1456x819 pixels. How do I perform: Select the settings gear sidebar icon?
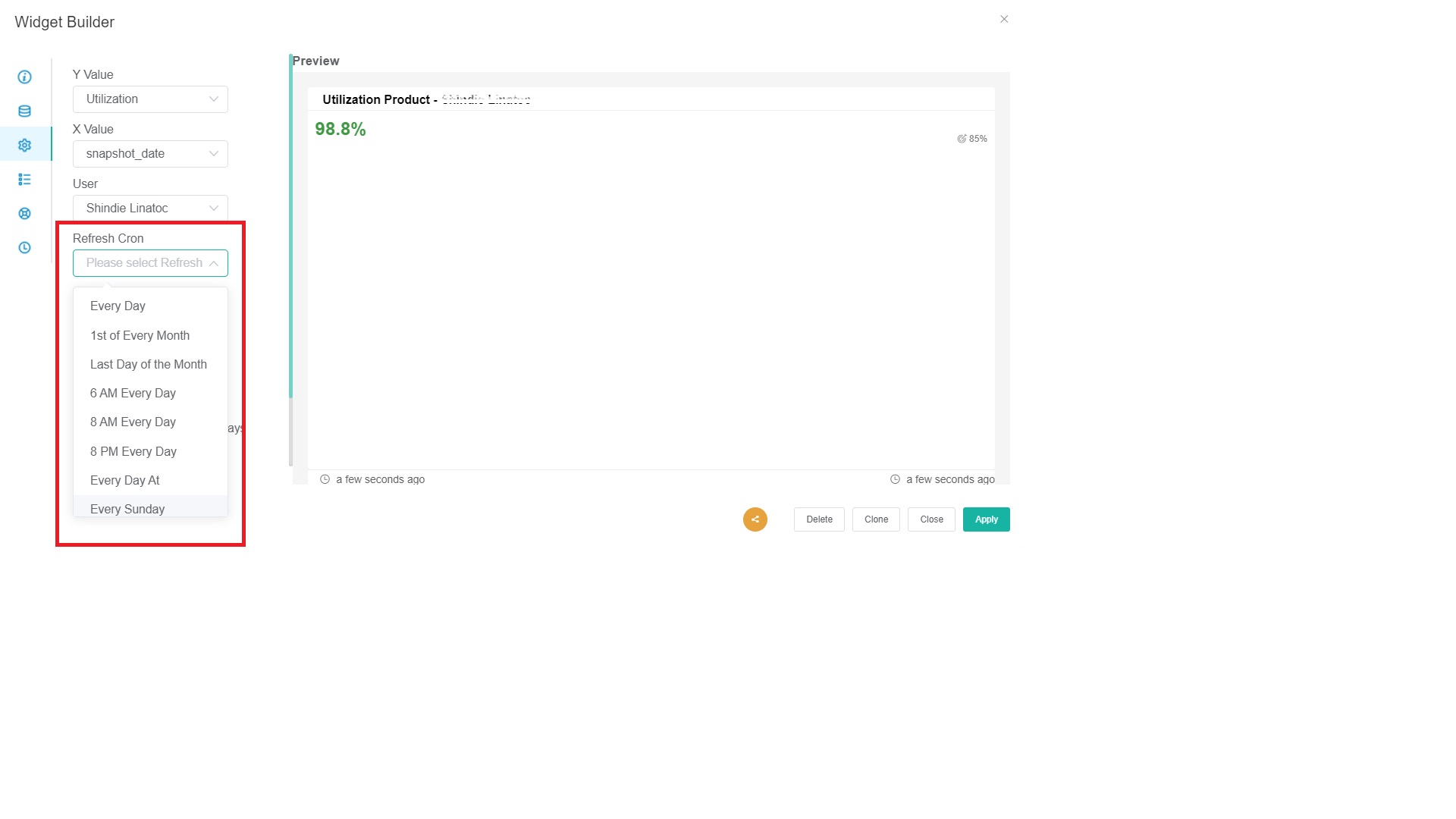(24, 145)
